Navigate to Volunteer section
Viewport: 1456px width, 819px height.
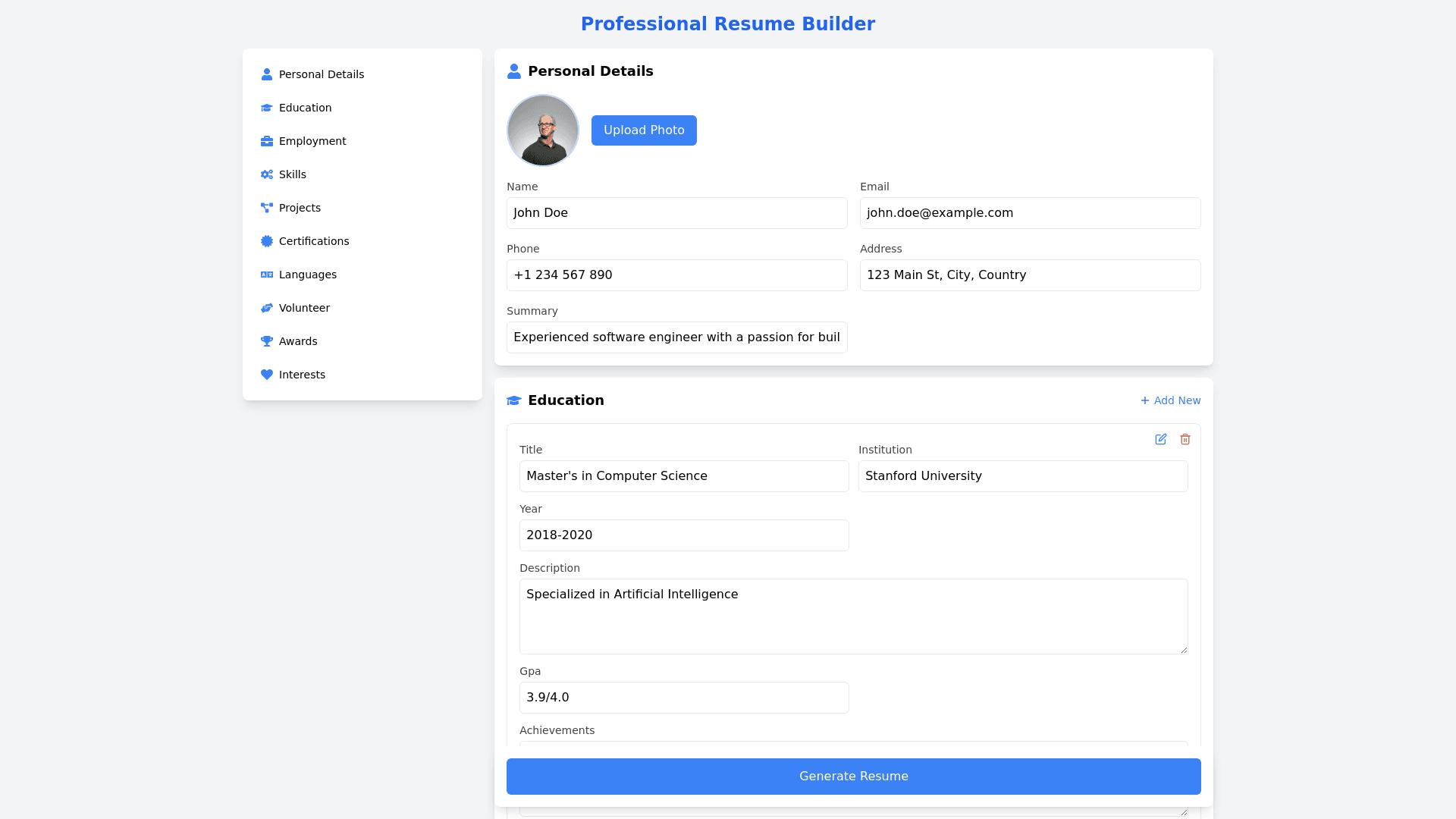(304, 308)
